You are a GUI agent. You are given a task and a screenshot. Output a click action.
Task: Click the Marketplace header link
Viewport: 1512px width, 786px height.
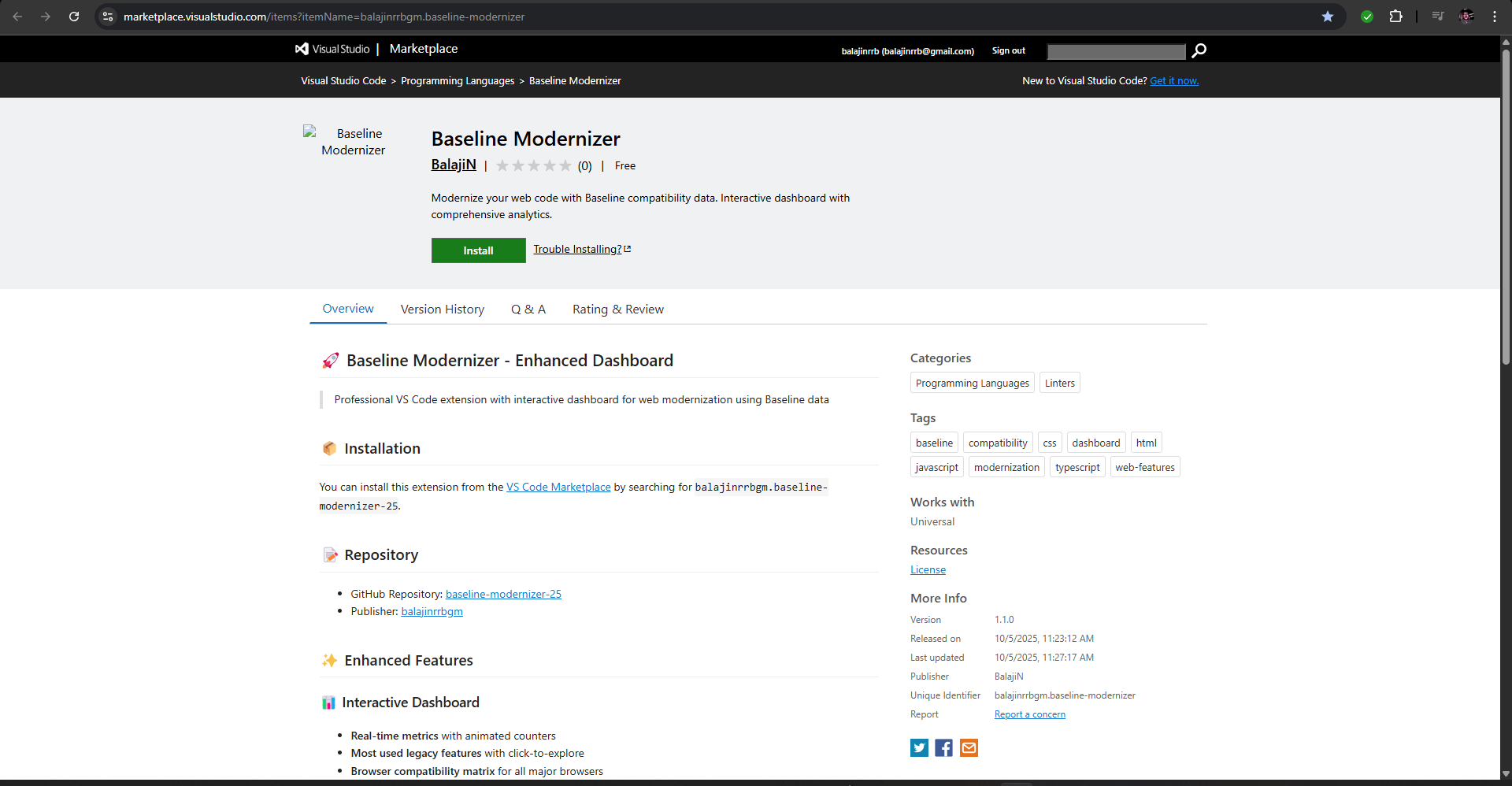[x=424, y=49]
